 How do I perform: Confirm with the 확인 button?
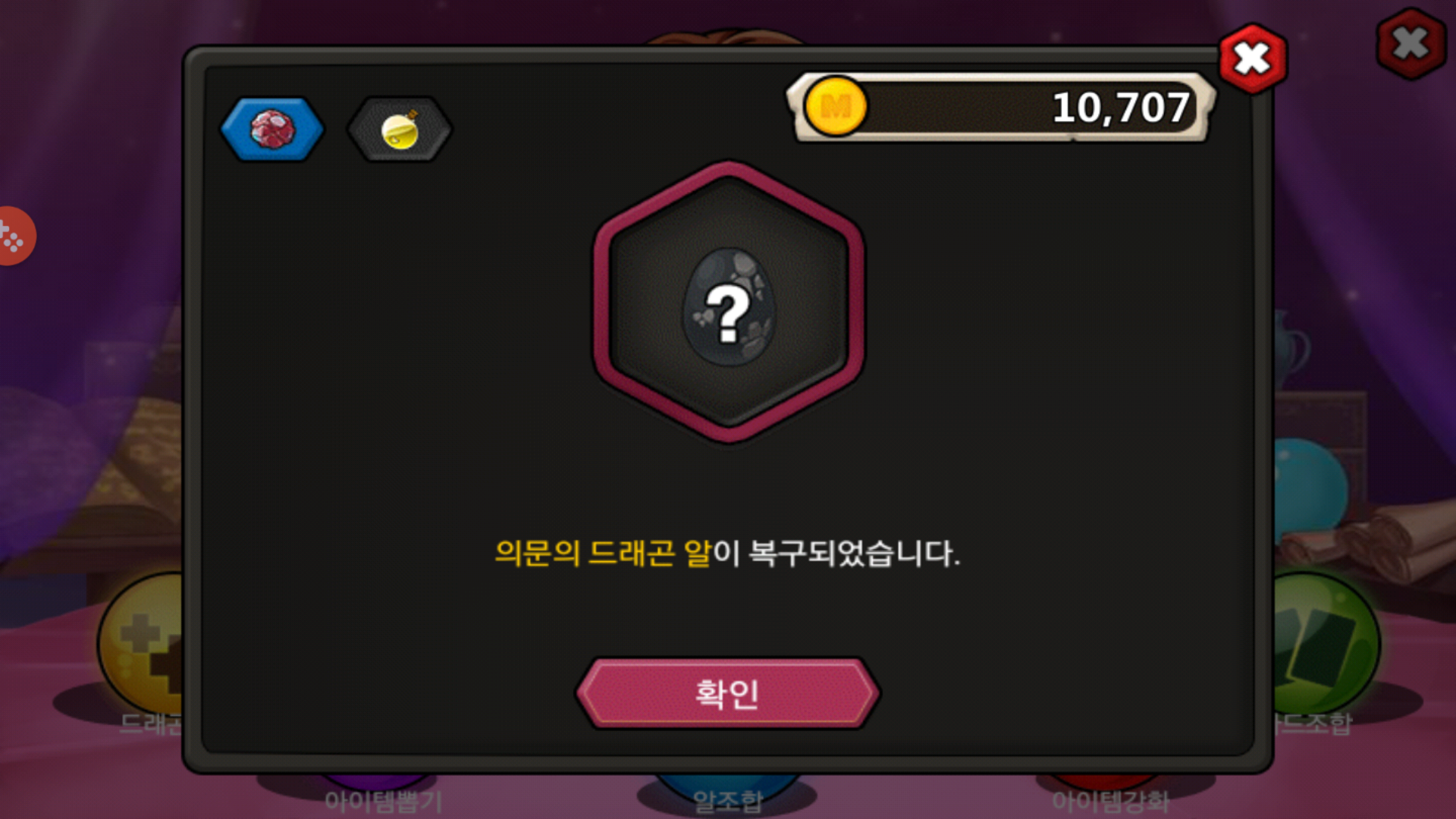coord(728,693)
